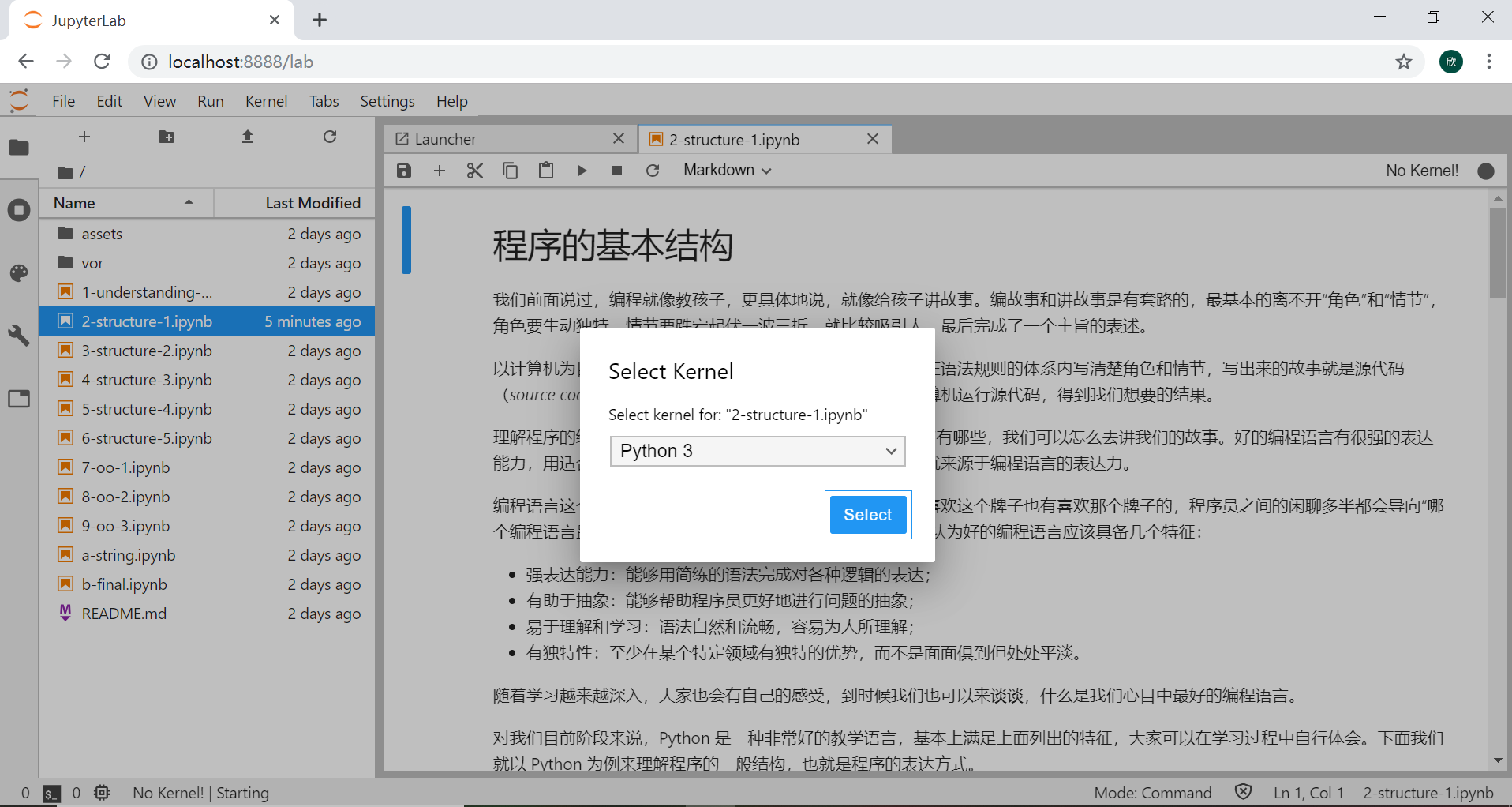The height and width of the screenshot is (807, 1512).
Task: Enable the debugger via the bug icon
Action: (x=102, y=792)
